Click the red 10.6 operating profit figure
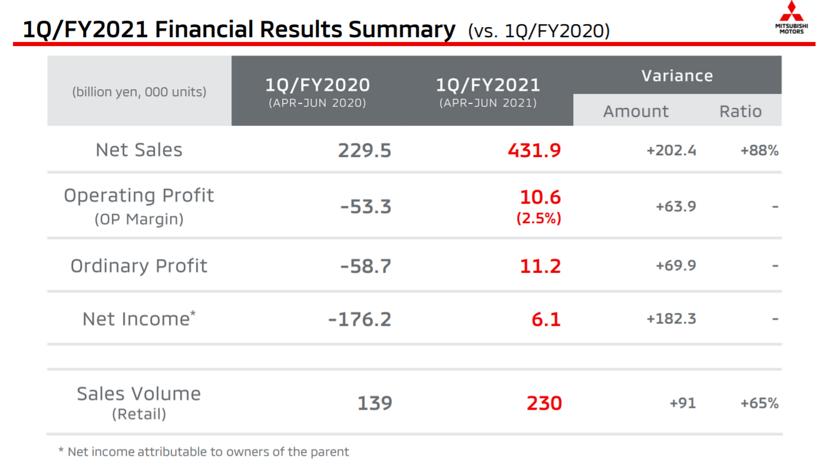 (540, 197)
